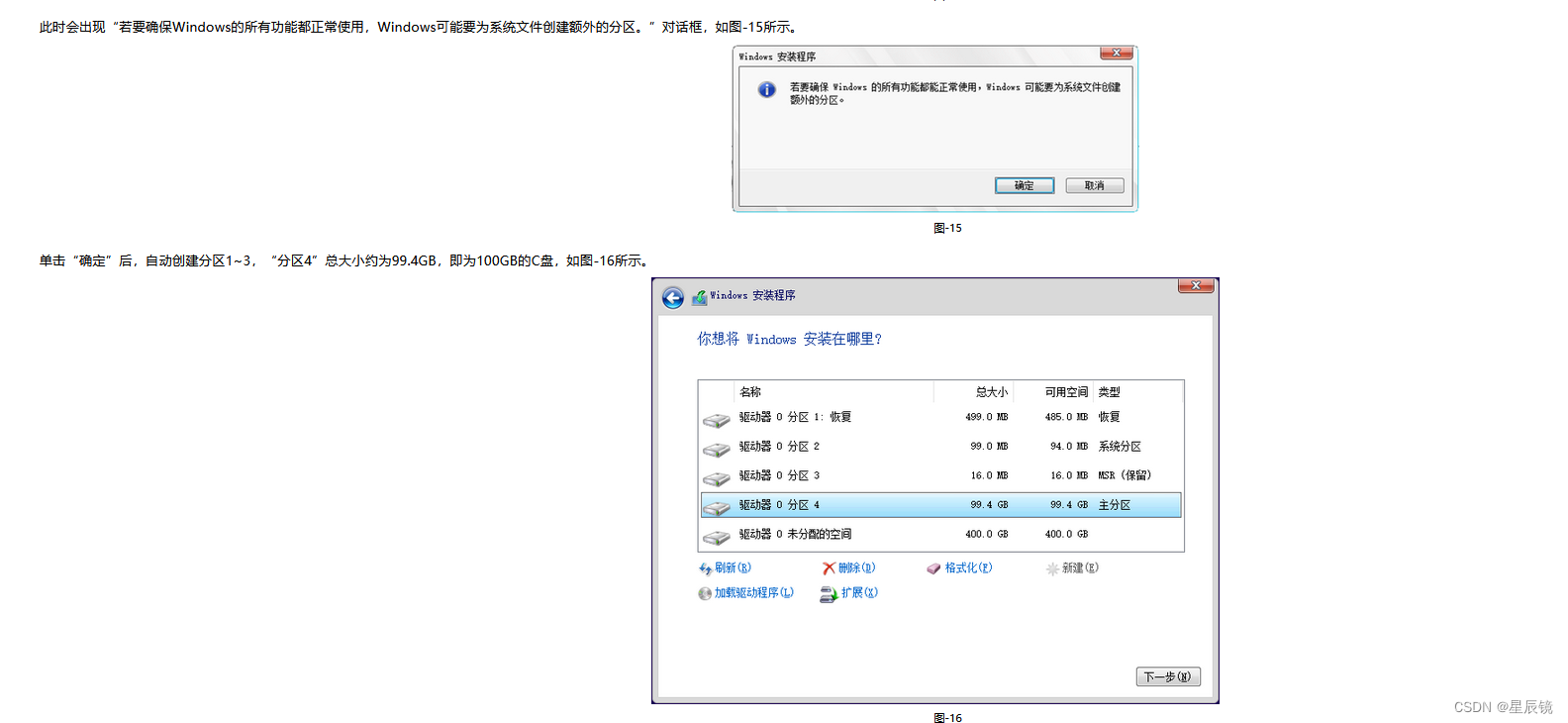Screen dimensions: 1568x723
Task: Select row 驱动器 0 未分配的空间
Action: (940, 534)
